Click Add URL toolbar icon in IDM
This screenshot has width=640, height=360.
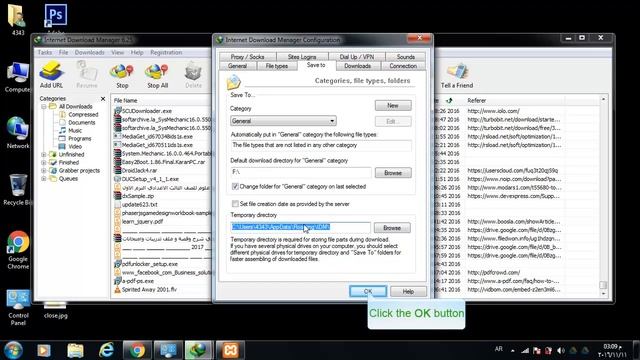pos(51,75)
